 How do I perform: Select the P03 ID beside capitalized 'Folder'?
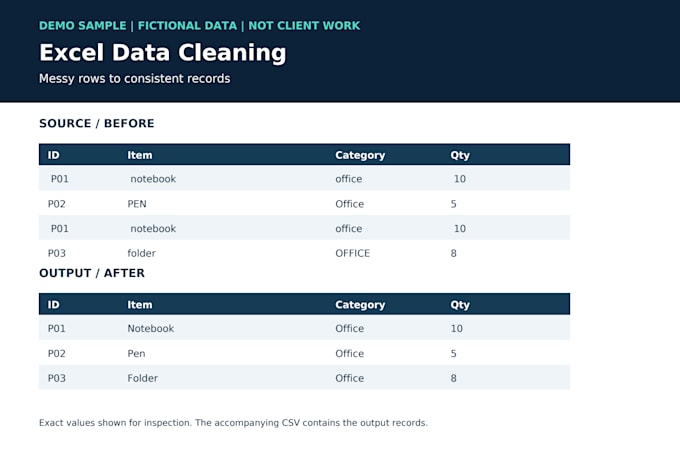pos(56,378)
